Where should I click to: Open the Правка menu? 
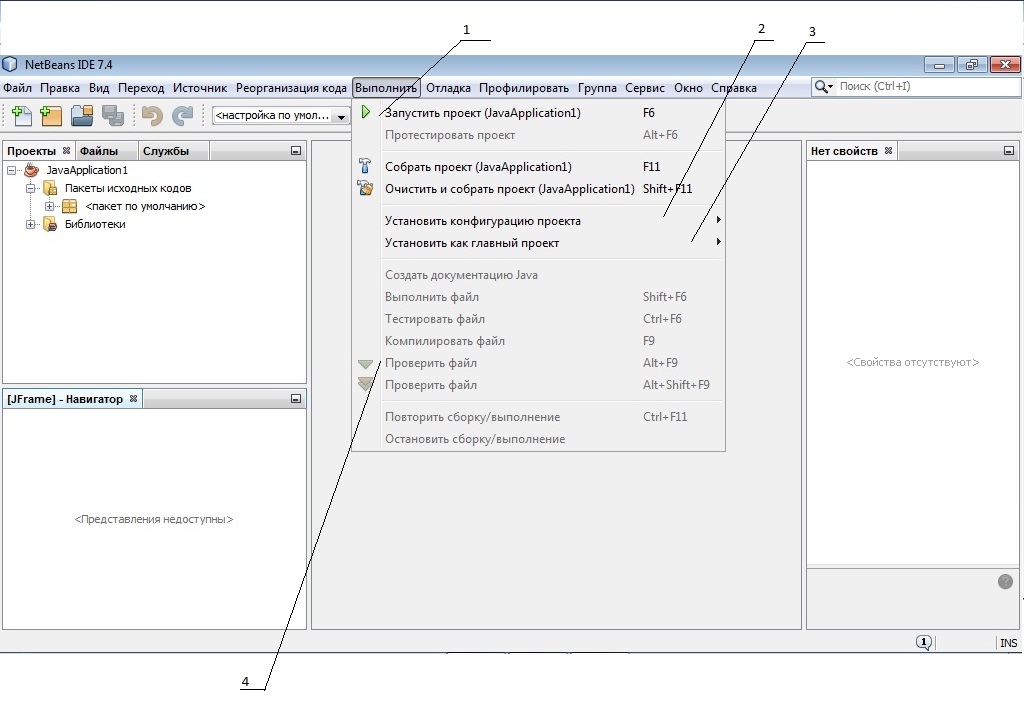click(60, 87)
